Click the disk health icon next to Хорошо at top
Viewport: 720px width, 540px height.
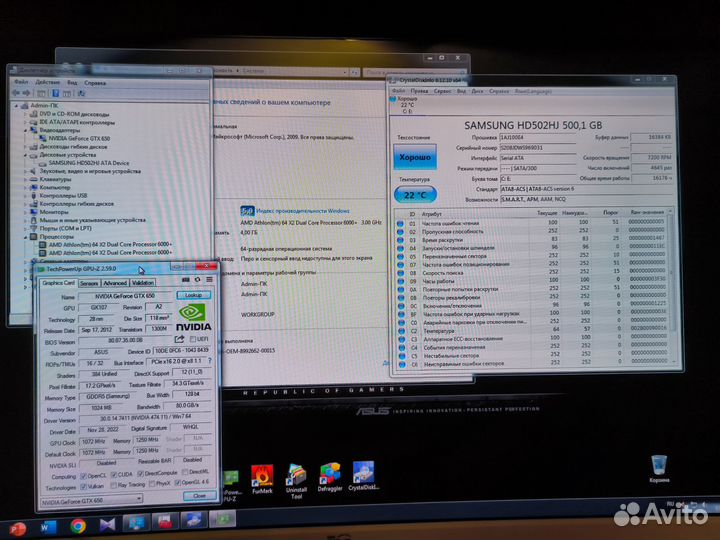tap(393, 99)
